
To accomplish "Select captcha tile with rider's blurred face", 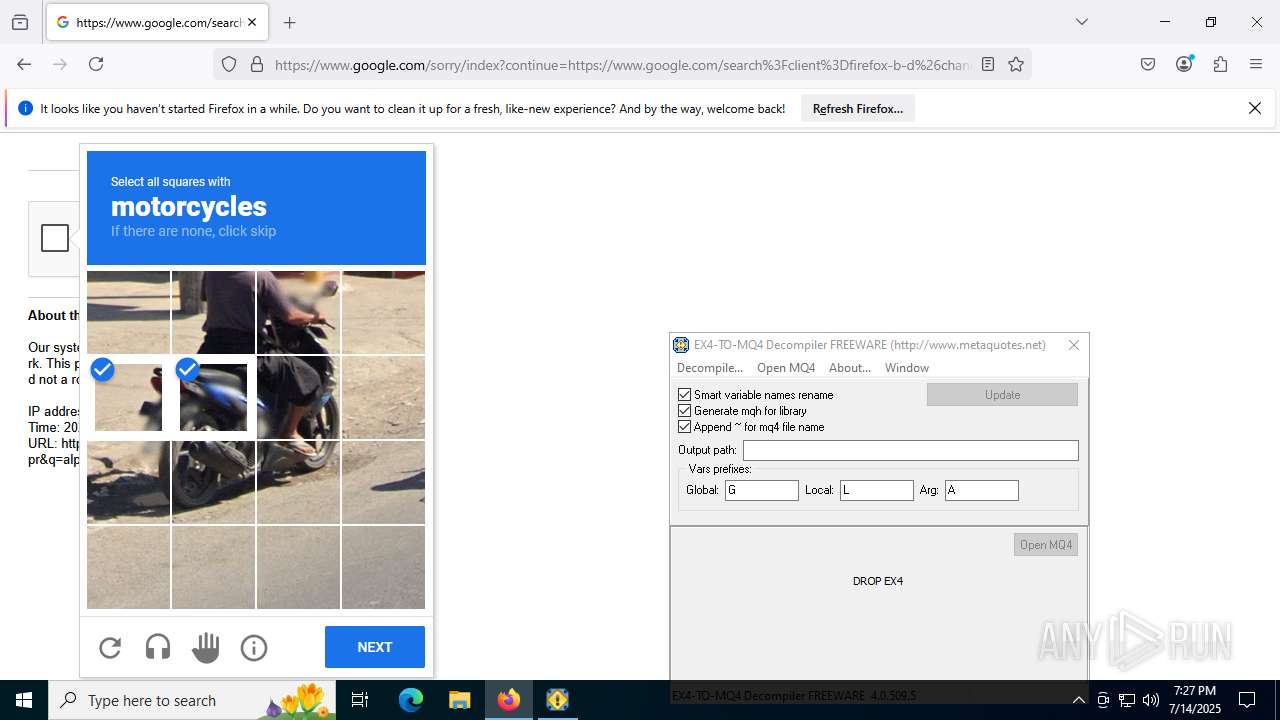I will coord(298,313).
